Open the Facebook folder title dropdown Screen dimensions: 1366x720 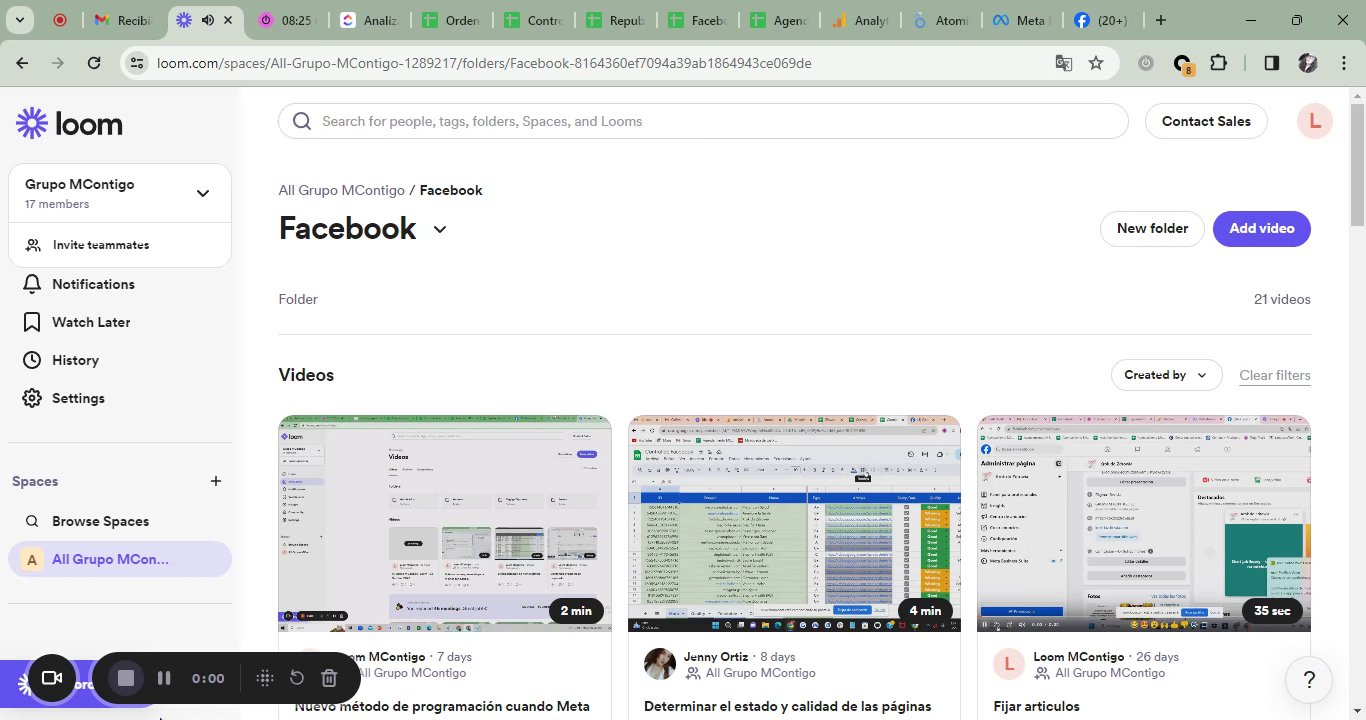(439, 229)
